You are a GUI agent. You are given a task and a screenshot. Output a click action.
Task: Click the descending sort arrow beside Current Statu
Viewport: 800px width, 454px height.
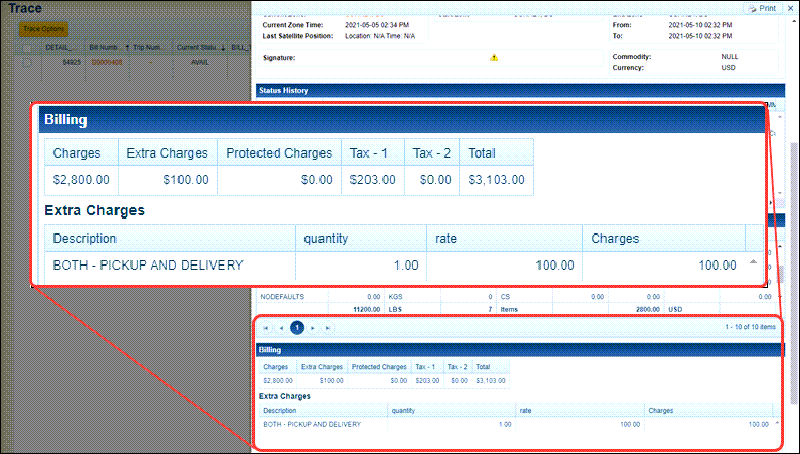pyautogui.click(x=223, y=48)
